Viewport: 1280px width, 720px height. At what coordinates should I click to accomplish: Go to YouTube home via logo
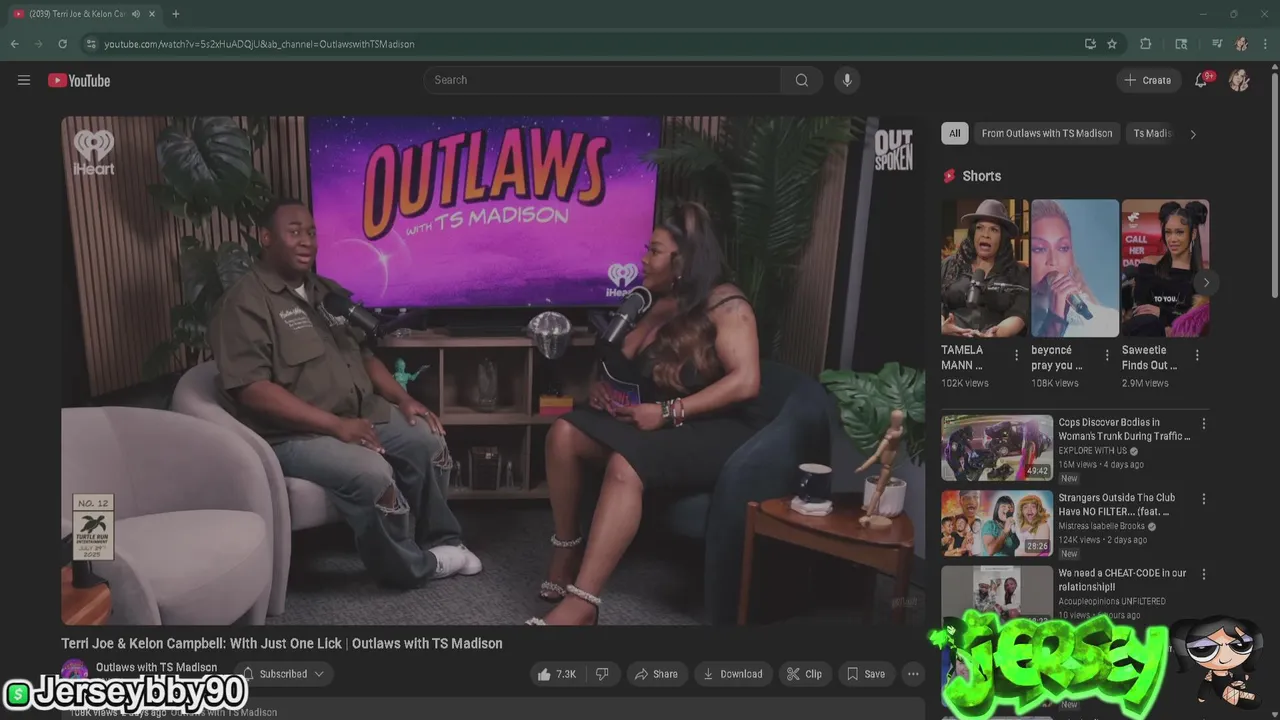click(79, 80)
